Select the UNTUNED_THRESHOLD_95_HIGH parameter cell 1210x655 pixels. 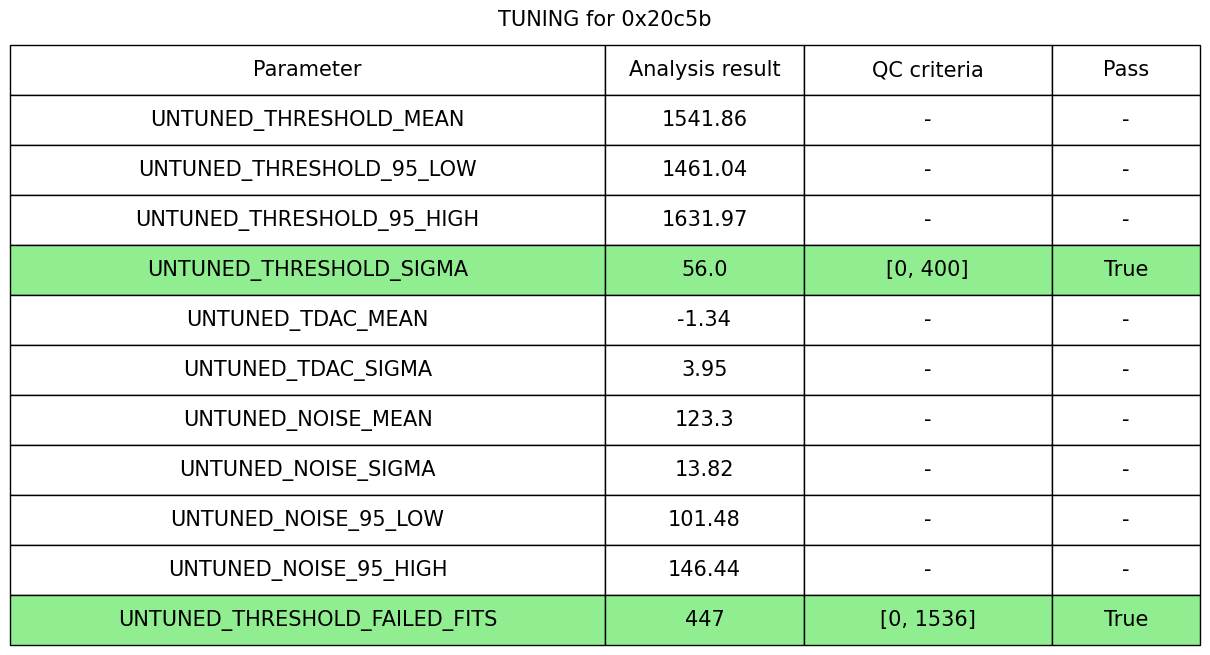307,220
